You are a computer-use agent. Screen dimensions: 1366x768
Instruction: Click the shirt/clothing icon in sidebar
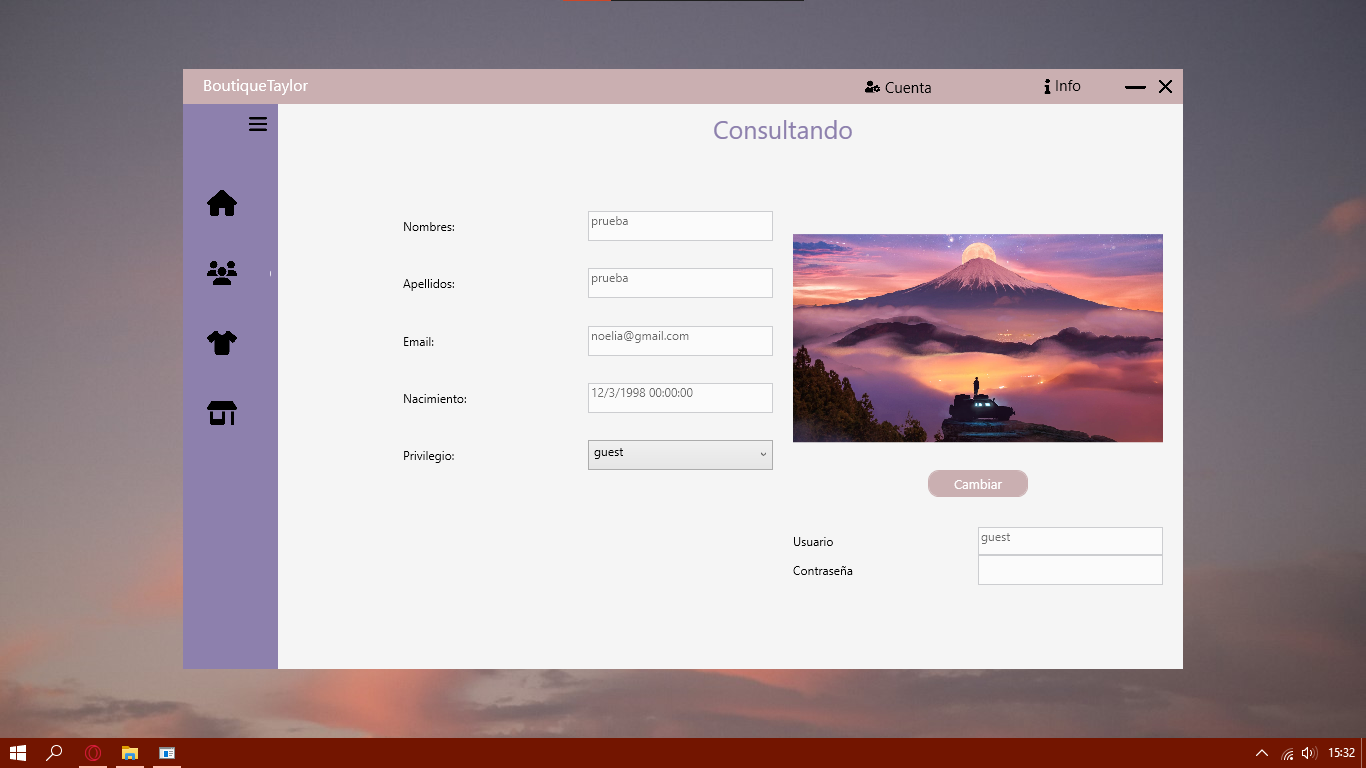[221, 342]
